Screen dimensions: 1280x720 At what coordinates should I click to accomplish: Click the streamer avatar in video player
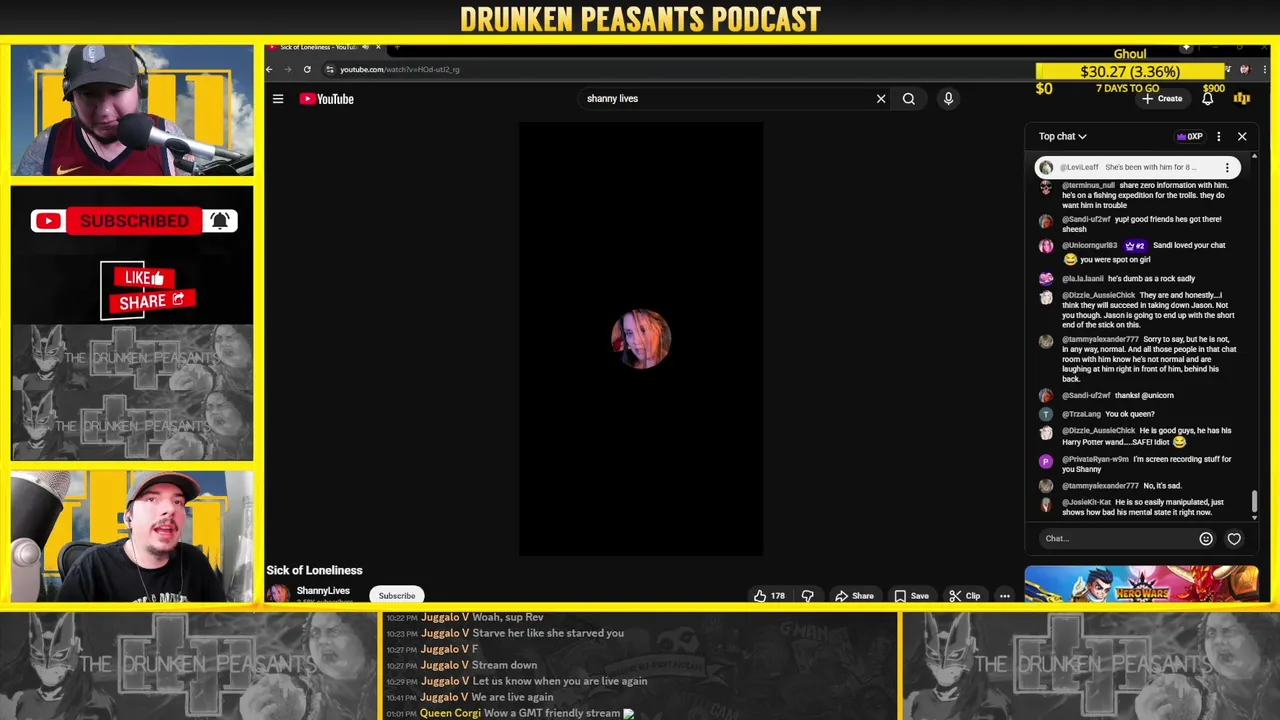(x=641, y=339)
